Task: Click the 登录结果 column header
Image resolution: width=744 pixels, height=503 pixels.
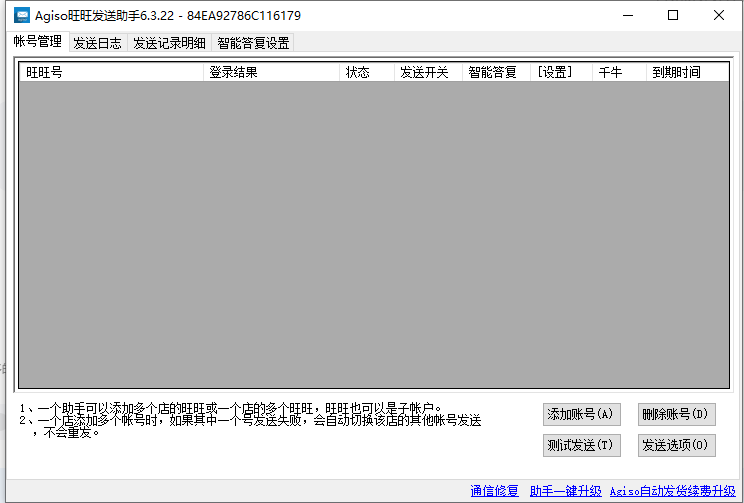Action: point(271,72)
